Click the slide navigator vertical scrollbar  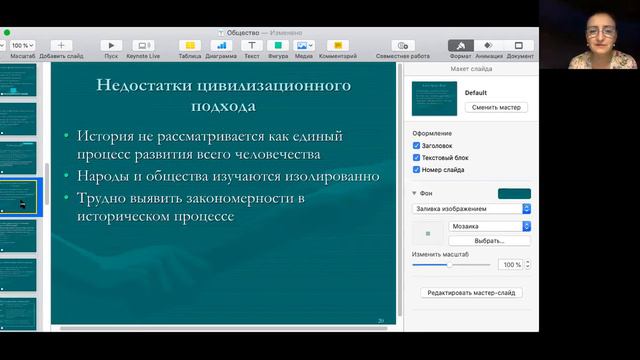47,184
